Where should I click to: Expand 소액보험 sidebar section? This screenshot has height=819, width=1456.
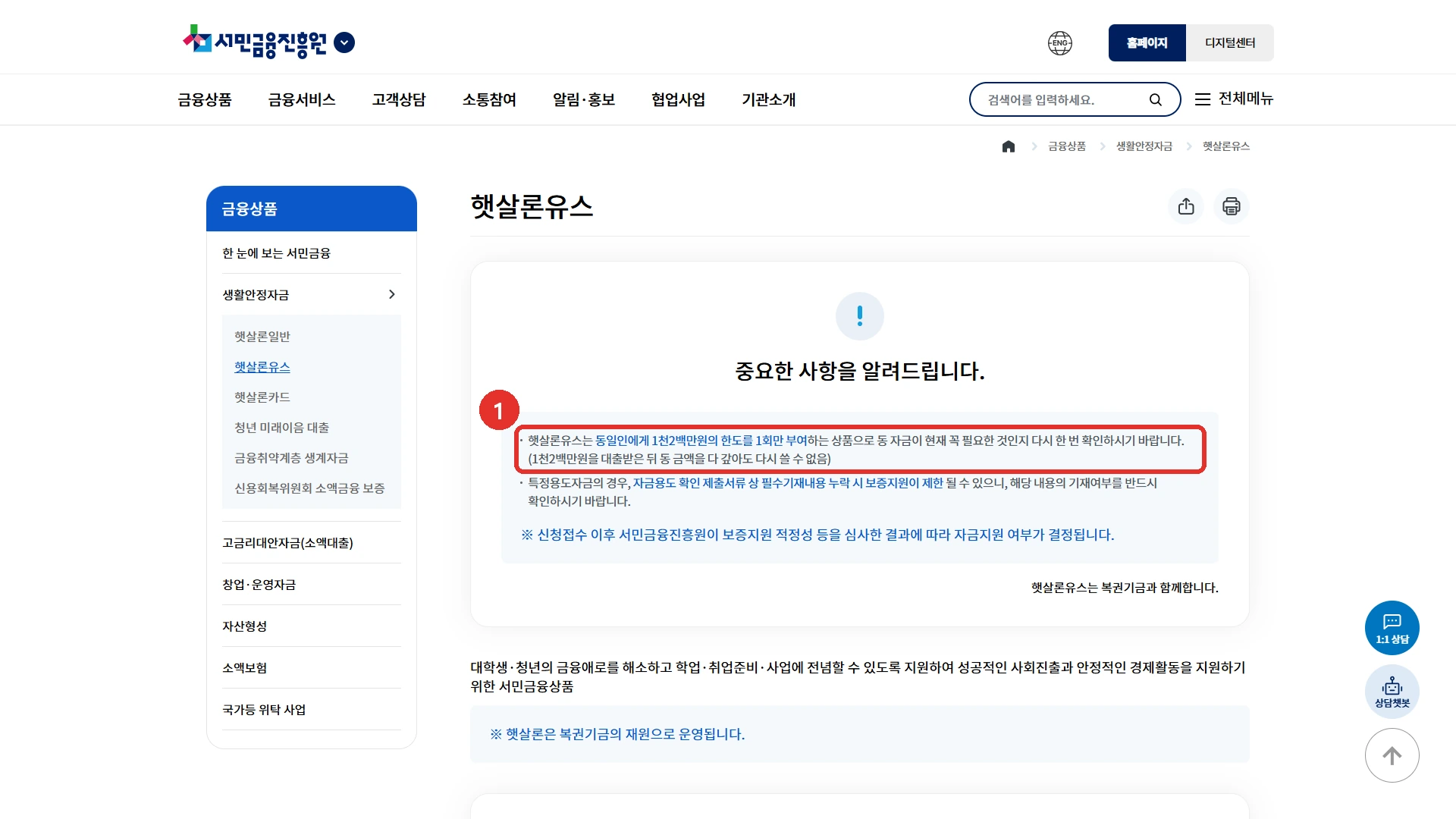pos(311,668)
